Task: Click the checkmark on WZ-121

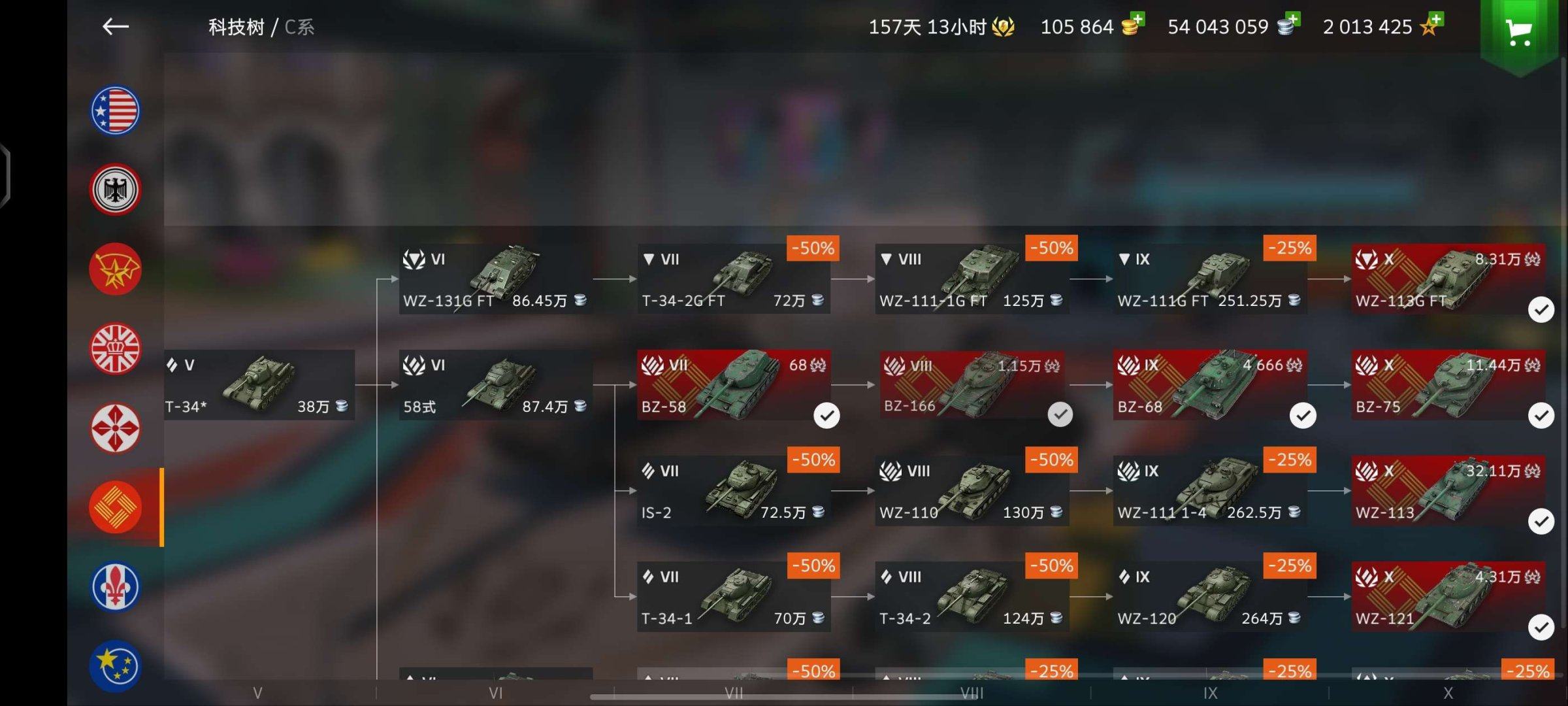Action: [1541, 627]
